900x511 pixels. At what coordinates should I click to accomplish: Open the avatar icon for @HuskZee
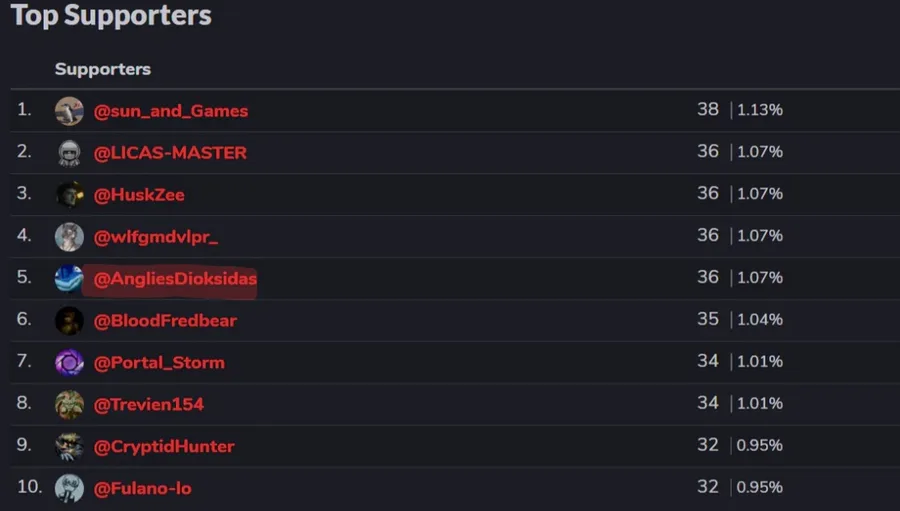[69, 195]
